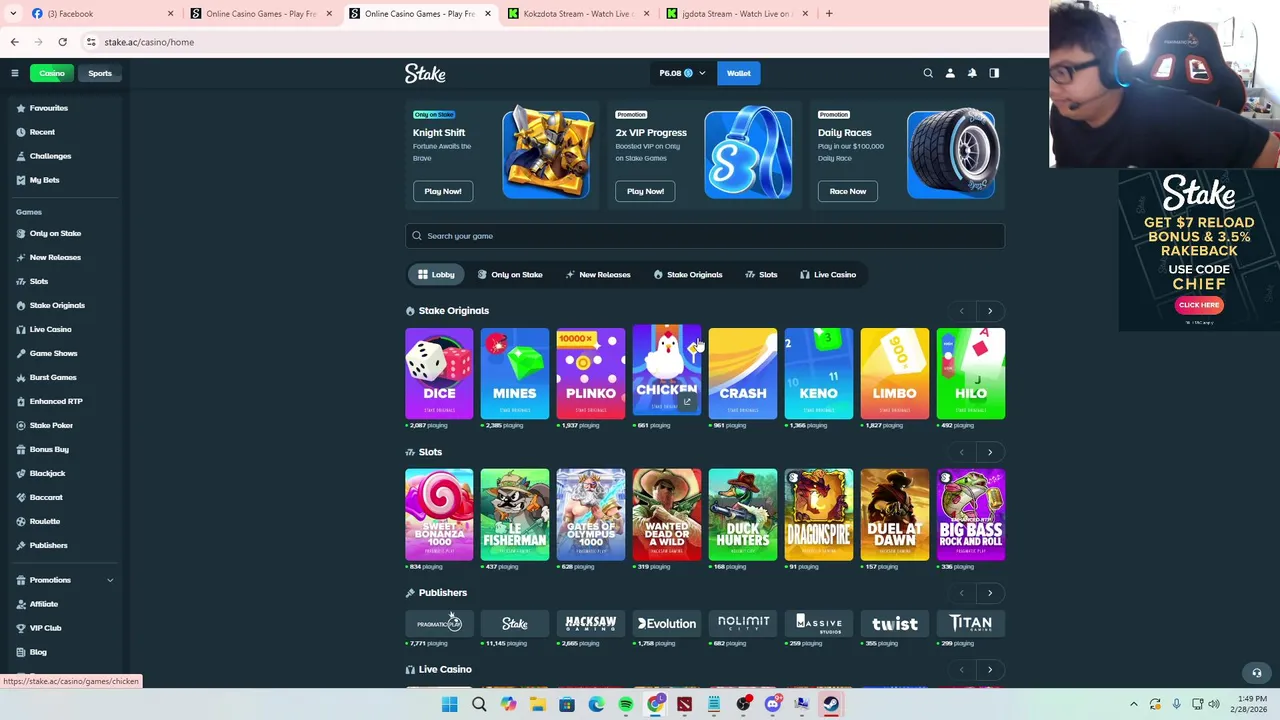Reload the page with browser refresh icon

pos(62,42)
